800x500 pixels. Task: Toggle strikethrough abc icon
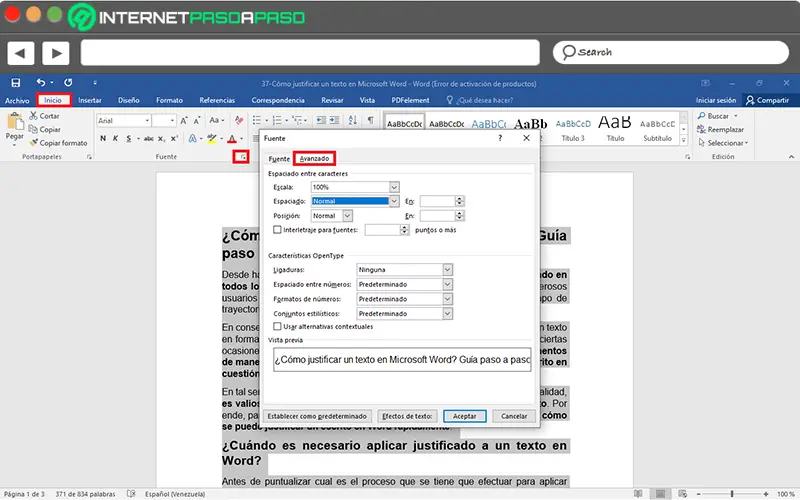coord(148,138)
